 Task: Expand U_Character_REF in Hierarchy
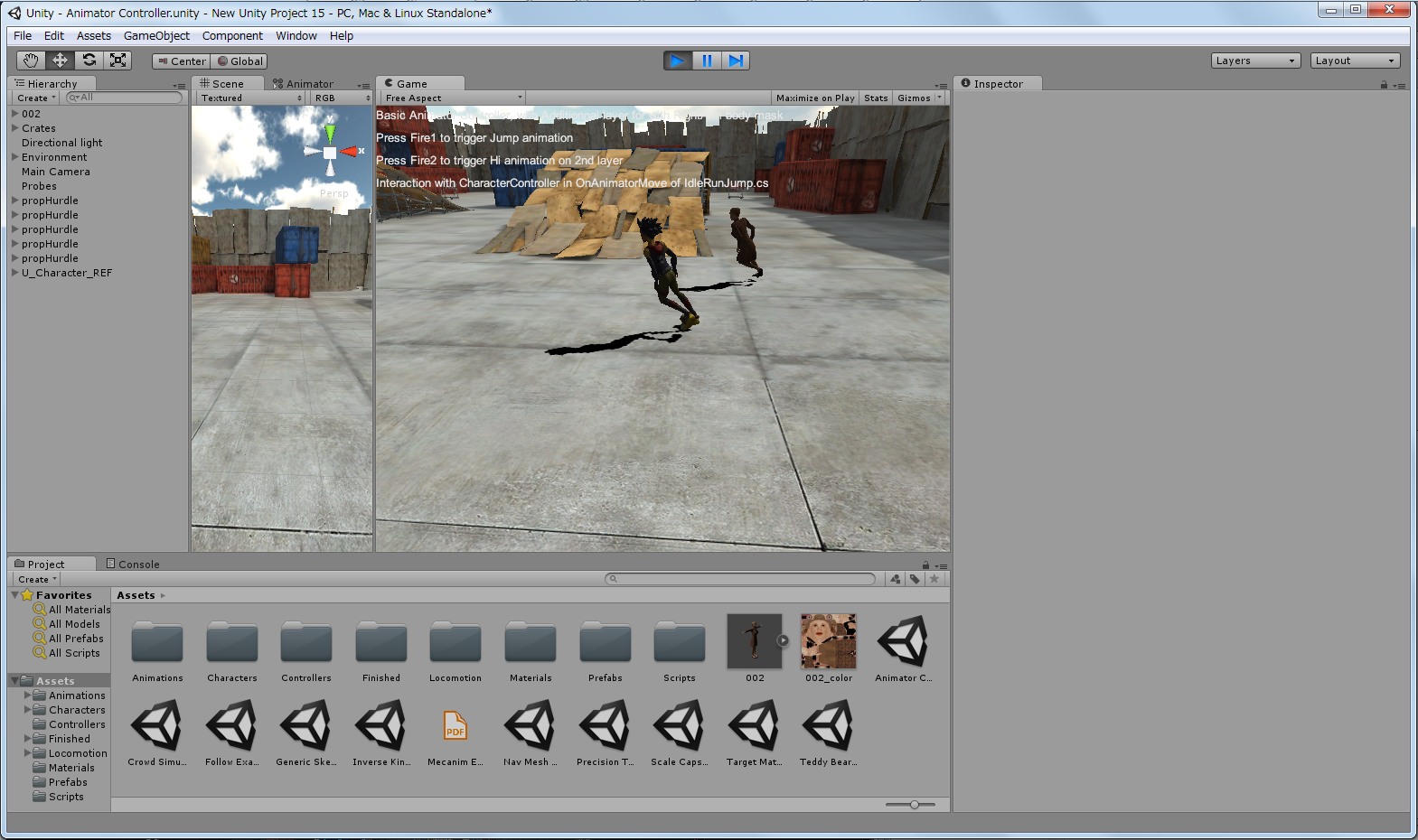[x=15, y=273]
